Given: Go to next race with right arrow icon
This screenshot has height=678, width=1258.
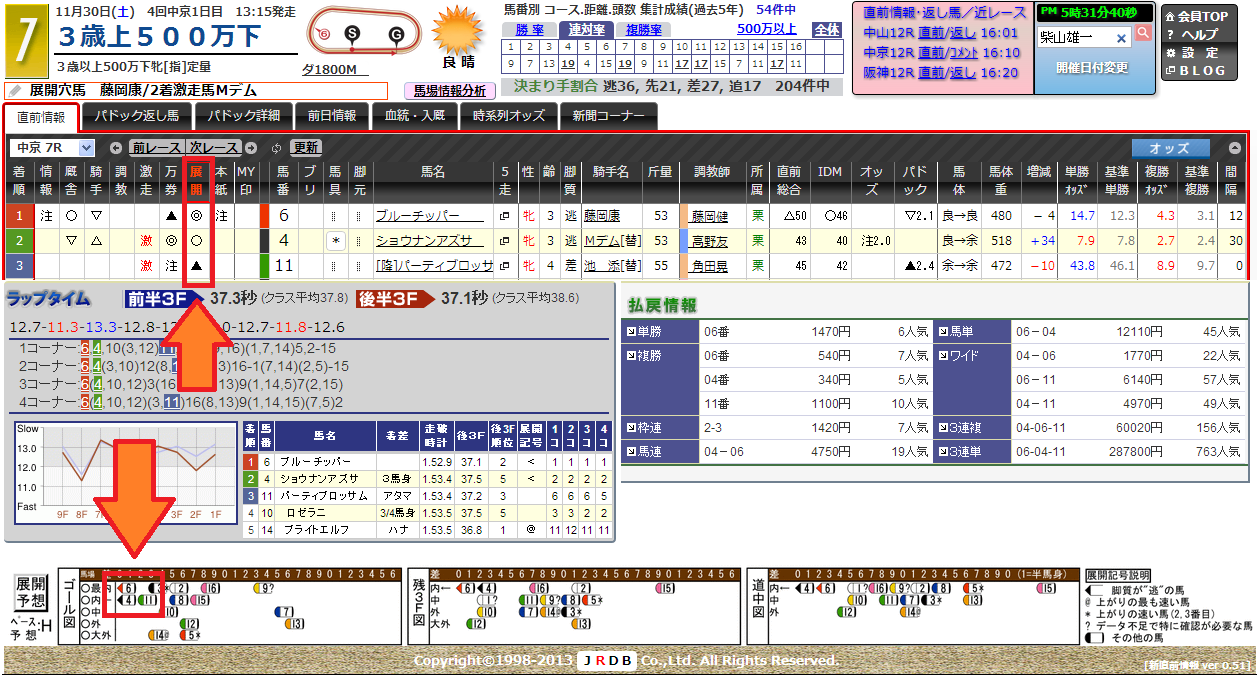Looking at the screenshot, I should tap(250, 148).
